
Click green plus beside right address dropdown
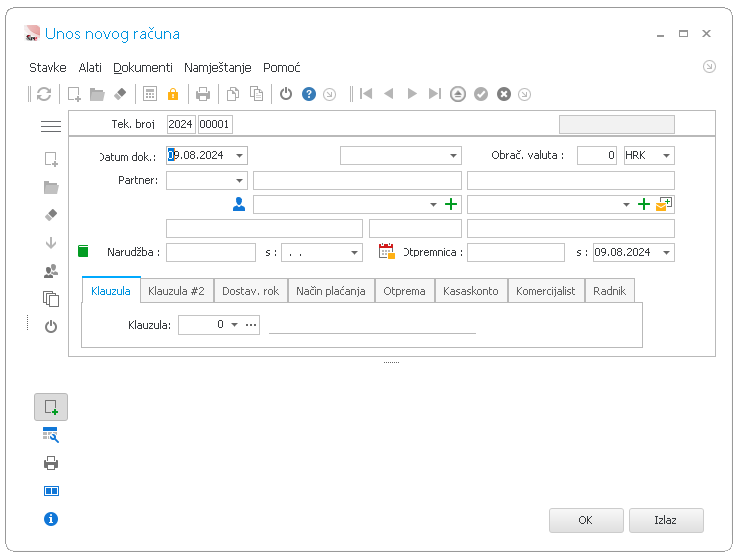[644, 204]
